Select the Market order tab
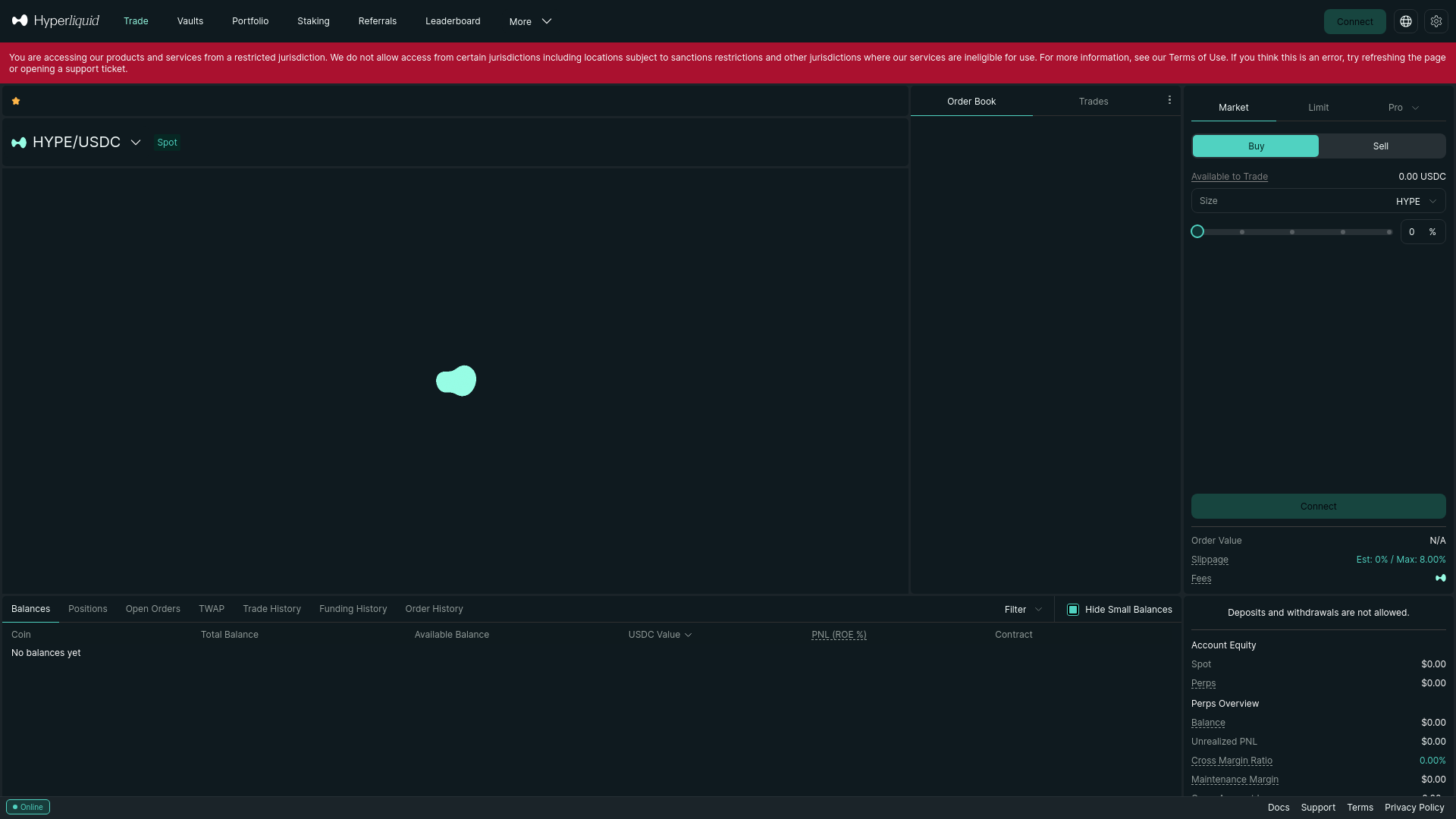 point(1234,108)
